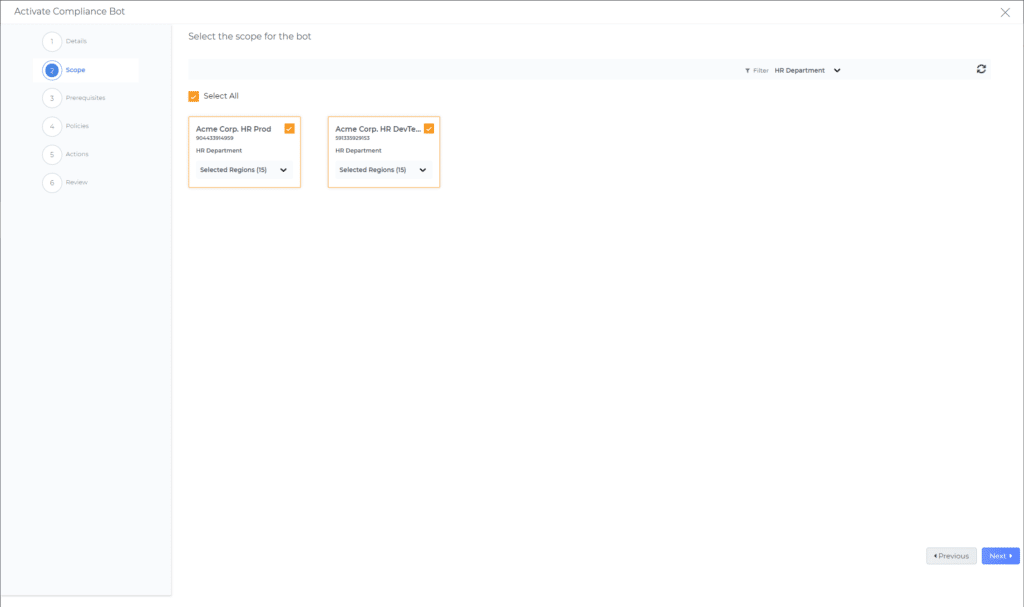Click the active step 2 Scope circle

(52, 70)
